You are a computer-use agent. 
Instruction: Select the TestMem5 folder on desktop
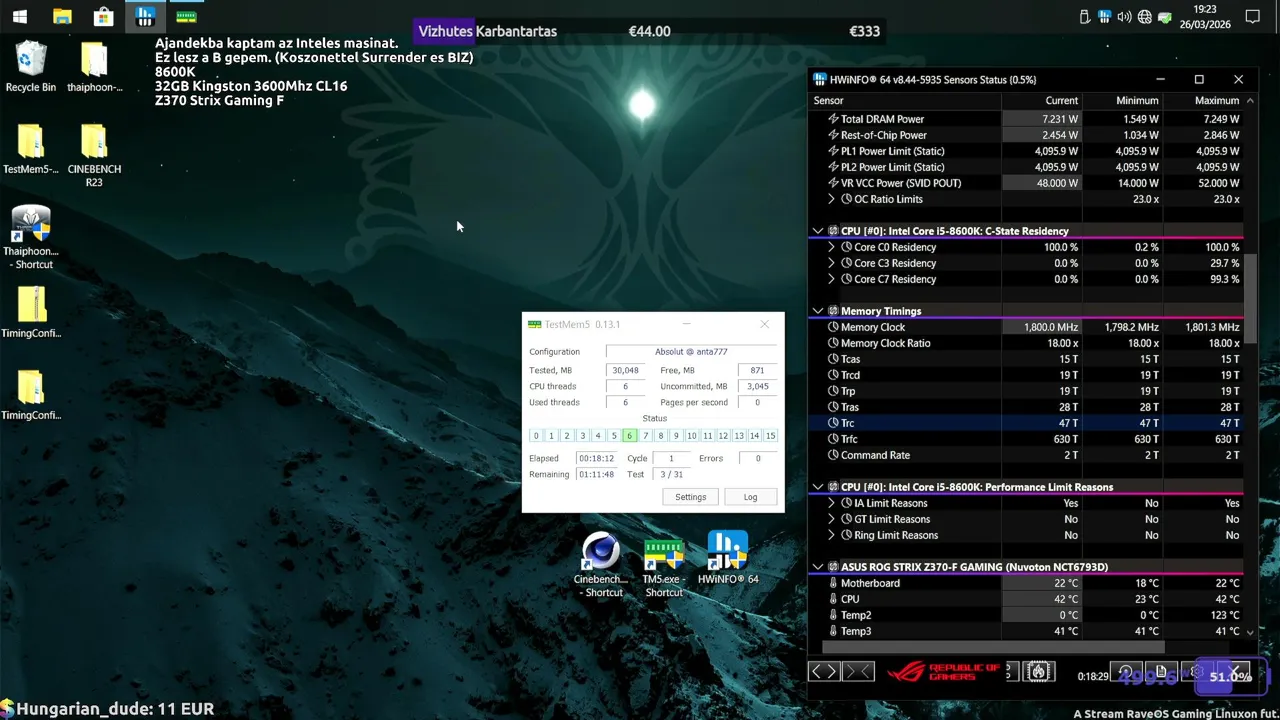click(31, 149)
